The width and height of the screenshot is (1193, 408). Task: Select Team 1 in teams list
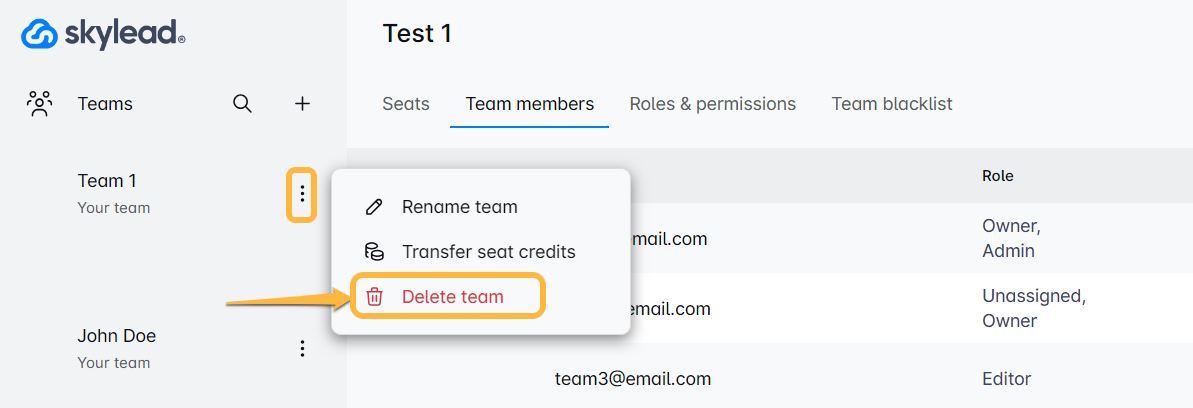coord(107,181)
